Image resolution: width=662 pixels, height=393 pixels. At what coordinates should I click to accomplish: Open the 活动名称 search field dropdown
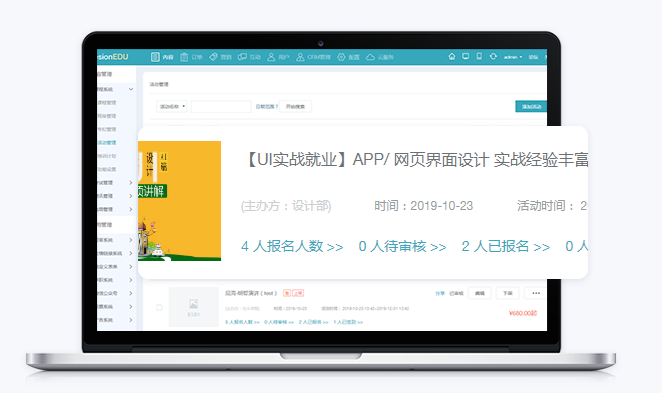(x=171, y=106)
